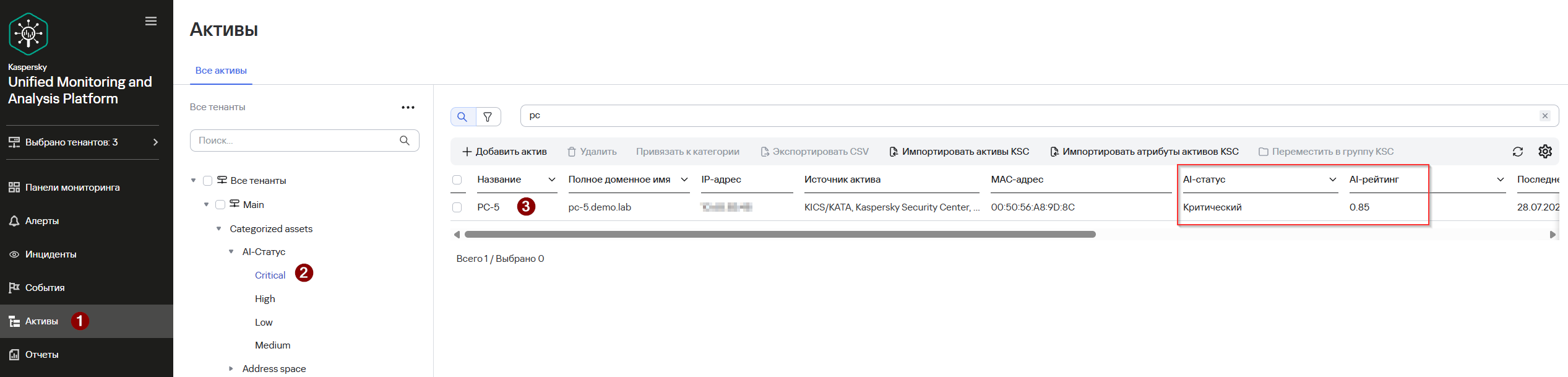This screenshot has width=1568, height=377.
Task: Open the filter funnel icon
Action: coord(488,116)
